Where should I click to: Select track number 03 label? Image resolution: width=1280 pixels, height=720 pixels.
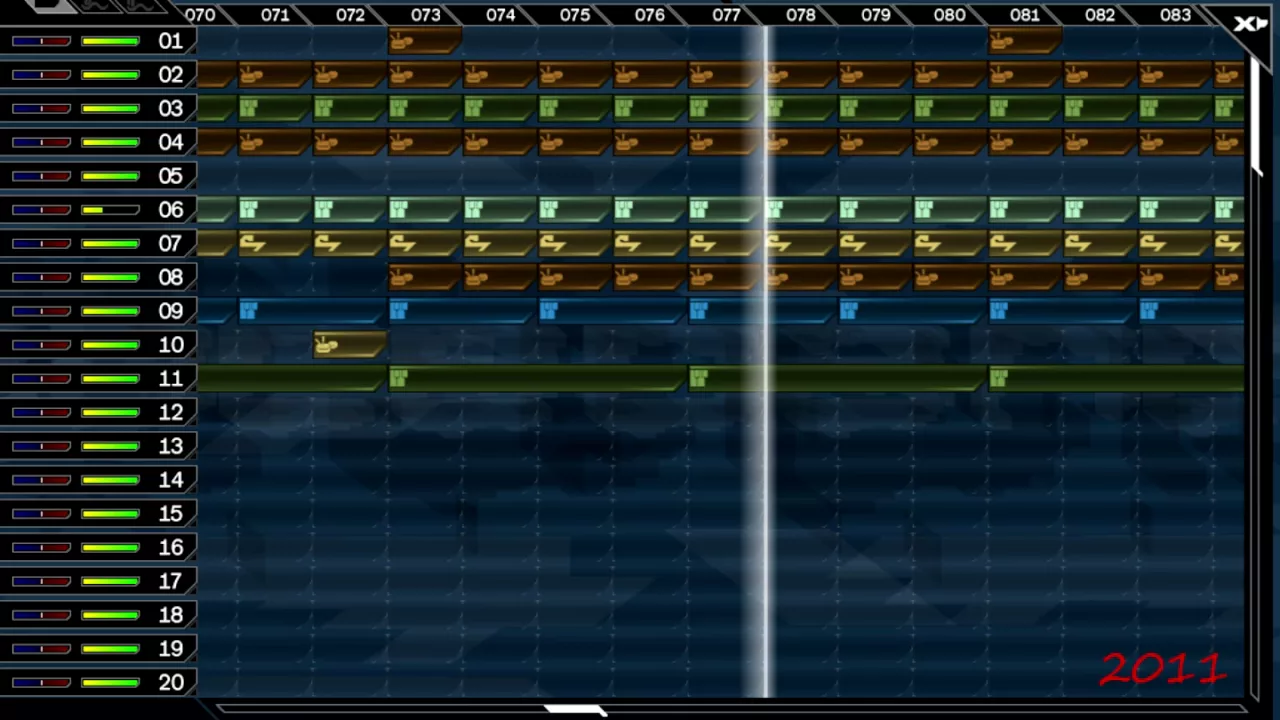click(171, 108)
